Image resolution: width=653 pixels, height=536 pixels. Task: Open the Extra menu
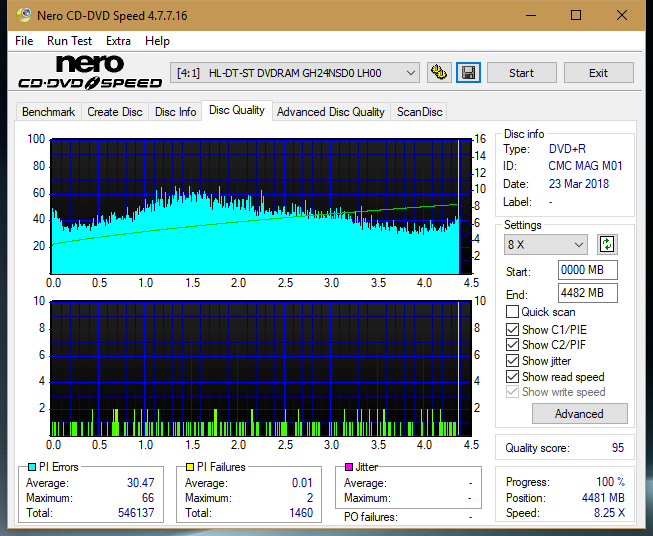118,41
